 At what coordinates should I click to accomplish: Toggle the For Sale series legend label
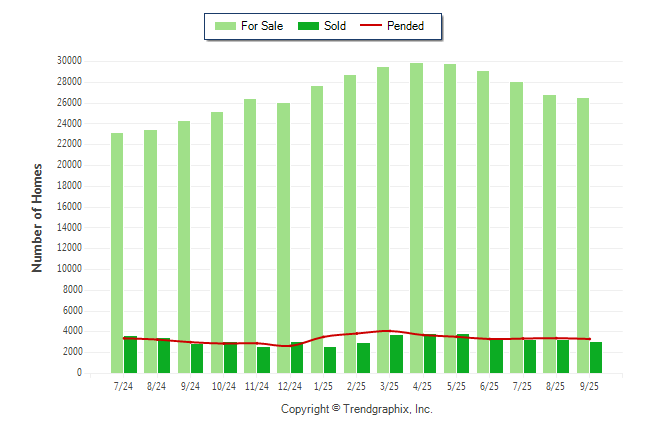tap(262, 26)
